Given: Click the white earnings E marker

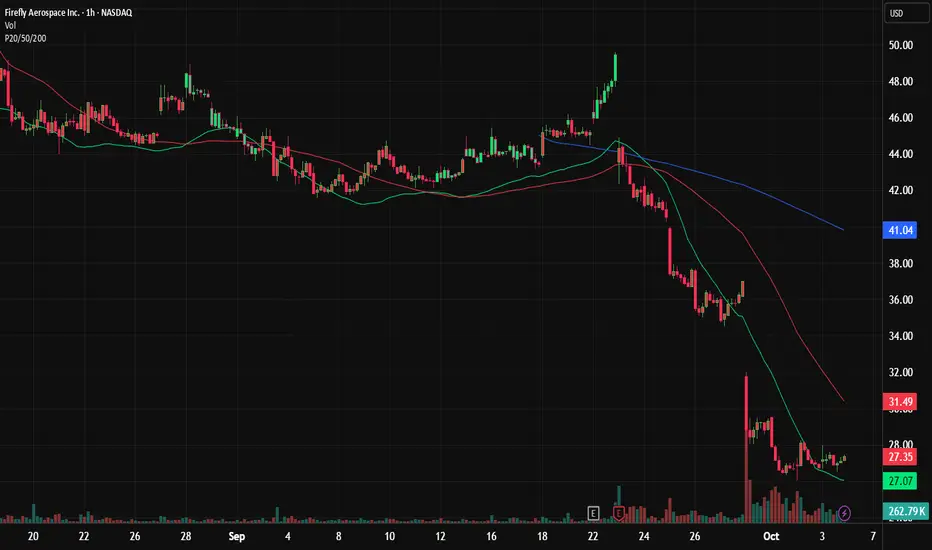Looking at the screenshot, I should [x=593, y=513].
